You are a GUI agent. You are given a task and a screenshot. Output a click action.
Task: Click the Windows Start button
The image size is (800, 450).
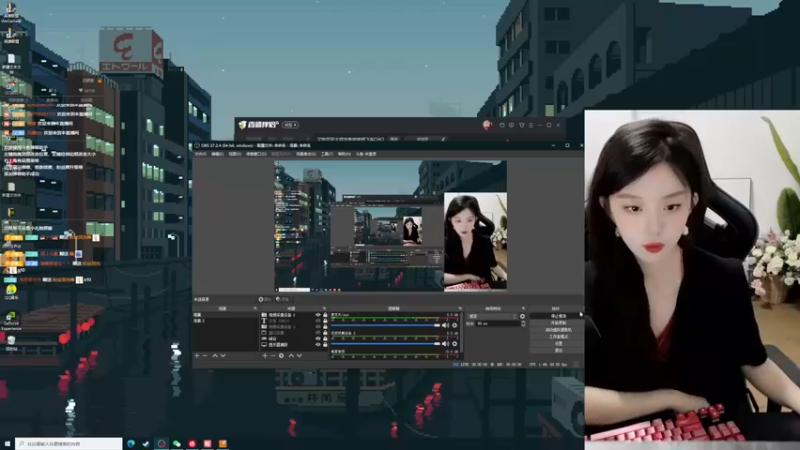7,444
